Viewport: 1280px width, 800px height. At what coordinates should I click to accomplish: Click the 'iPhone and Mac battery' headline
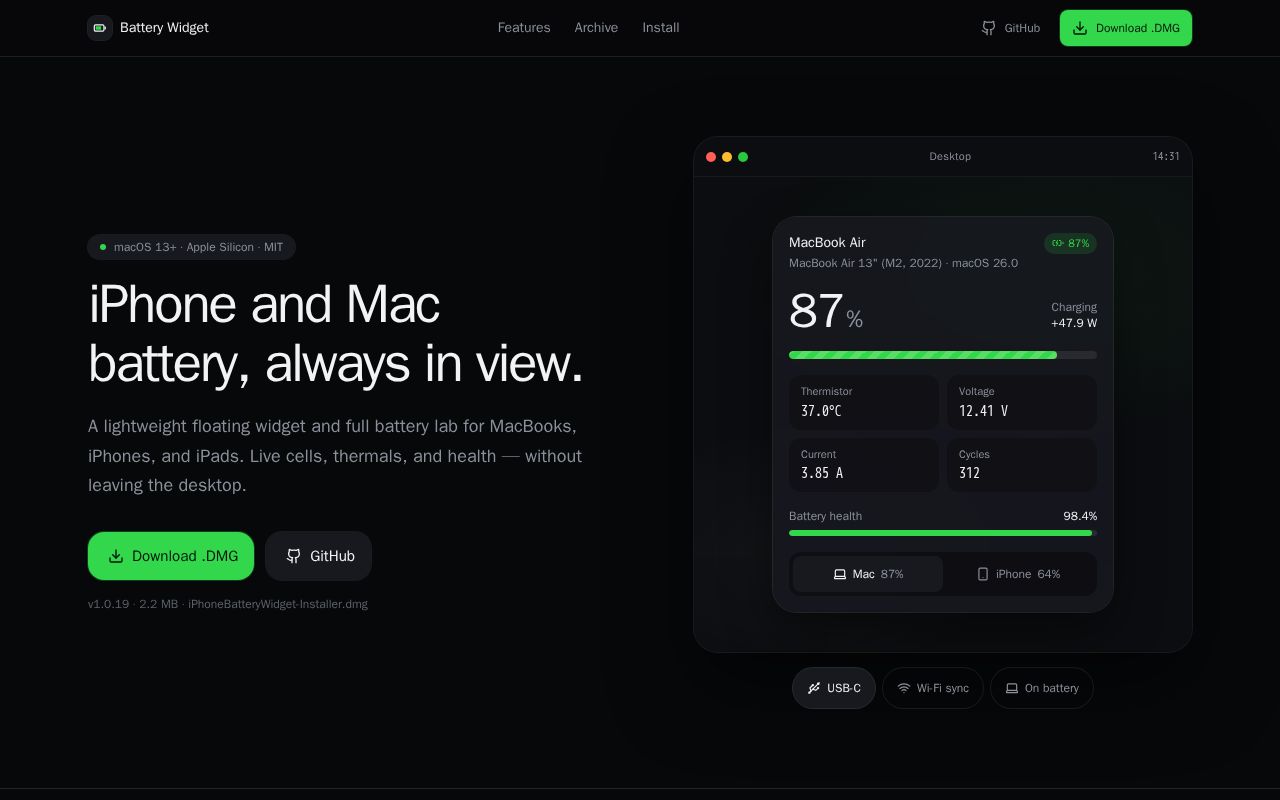click(x=336, y=334)
